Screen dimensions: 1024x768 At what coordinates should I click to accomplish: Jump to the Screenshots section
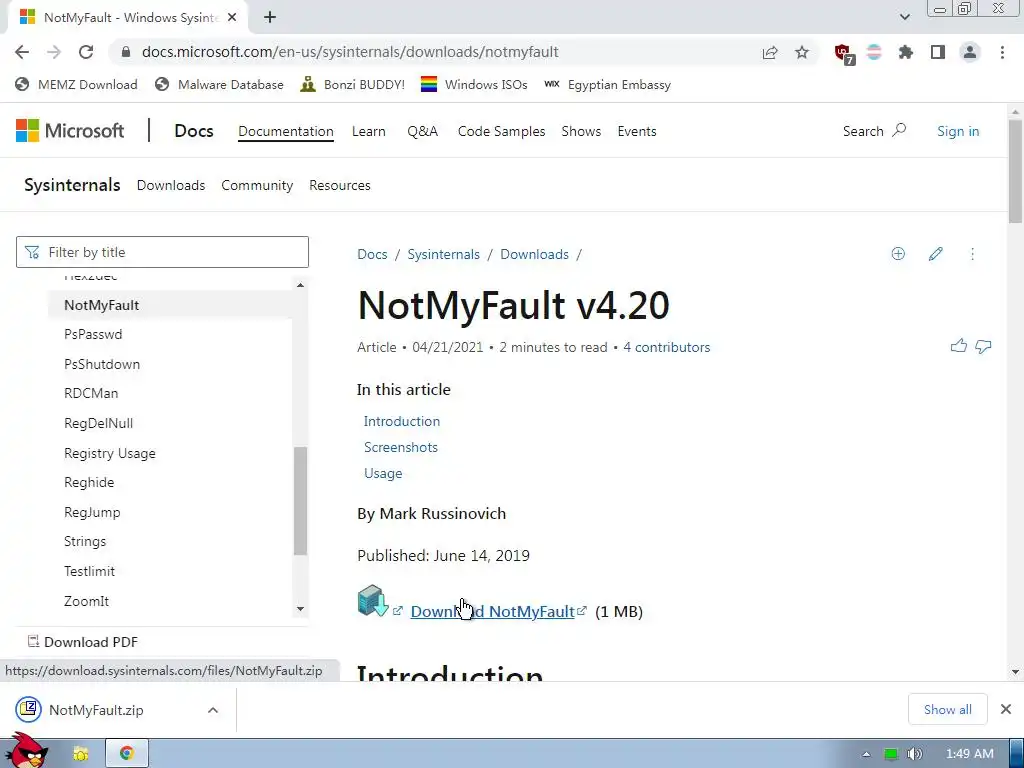coord(400,447)
